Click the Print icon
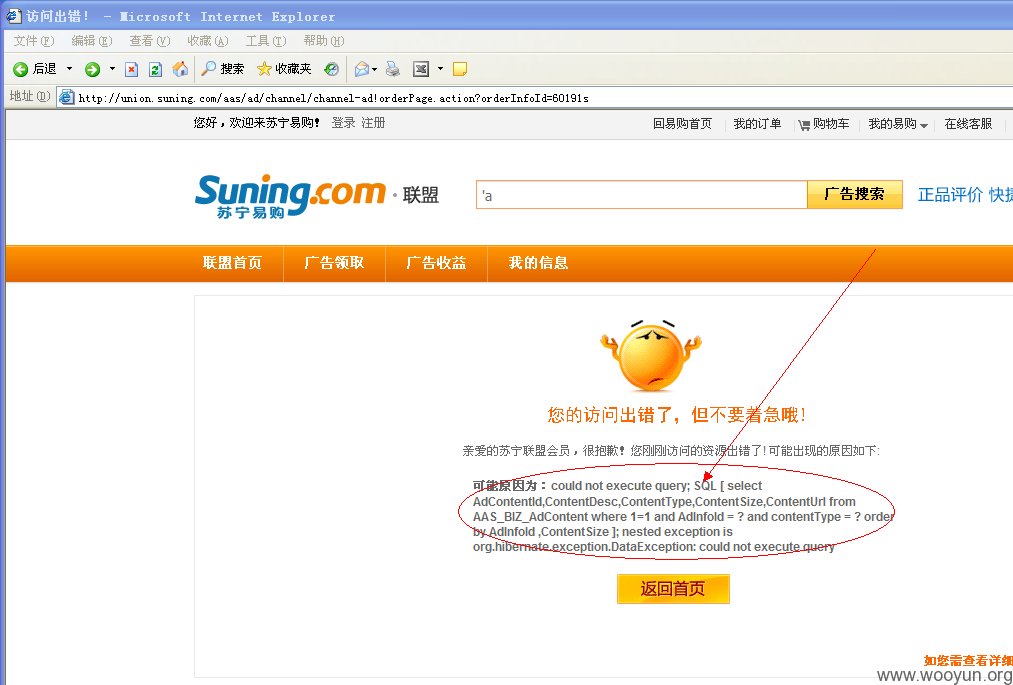1013x685 pixels. tap(393, 69)
